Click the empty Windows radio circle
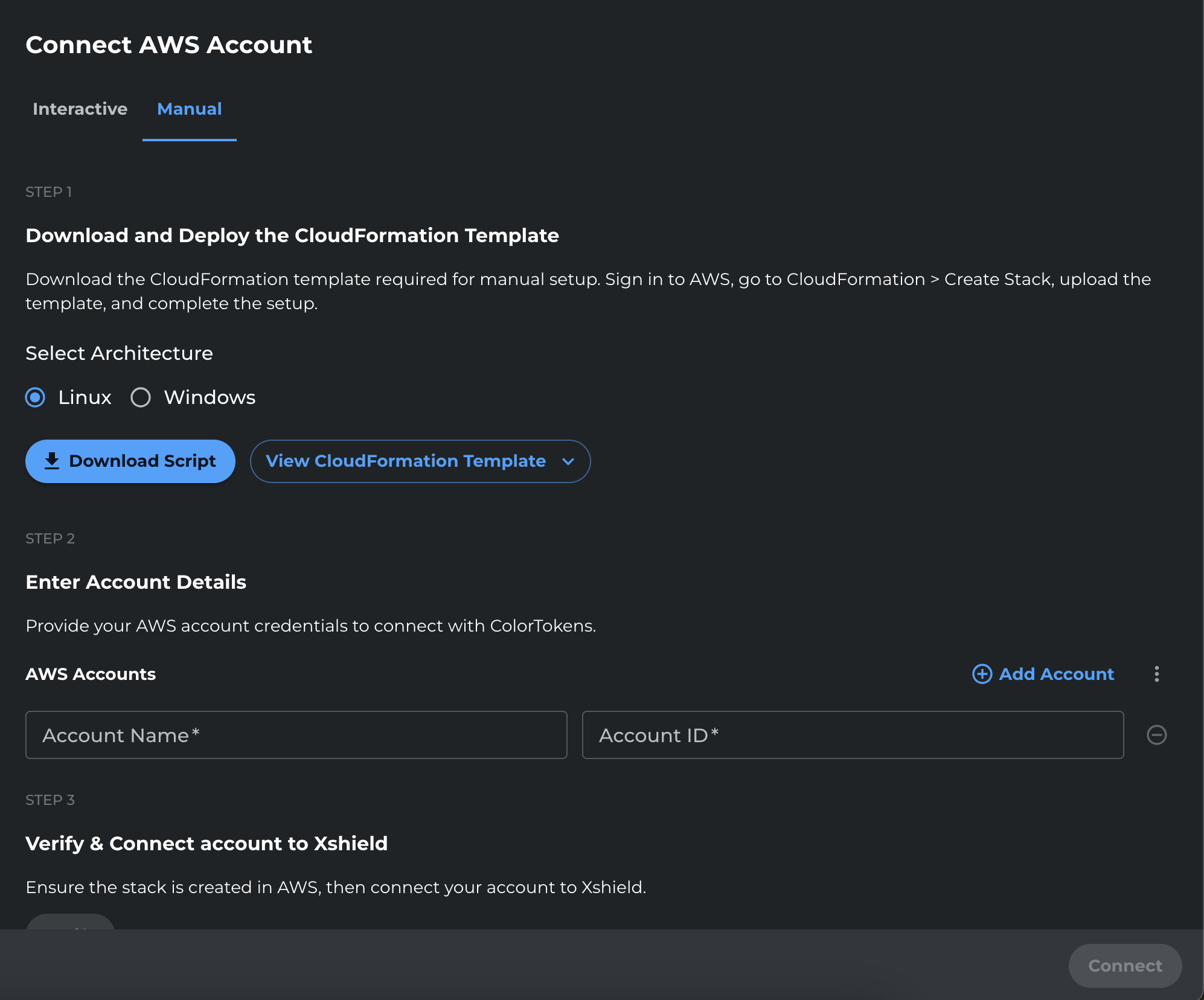This screenshot has width=1204, height=1000. tap(141, 397)
